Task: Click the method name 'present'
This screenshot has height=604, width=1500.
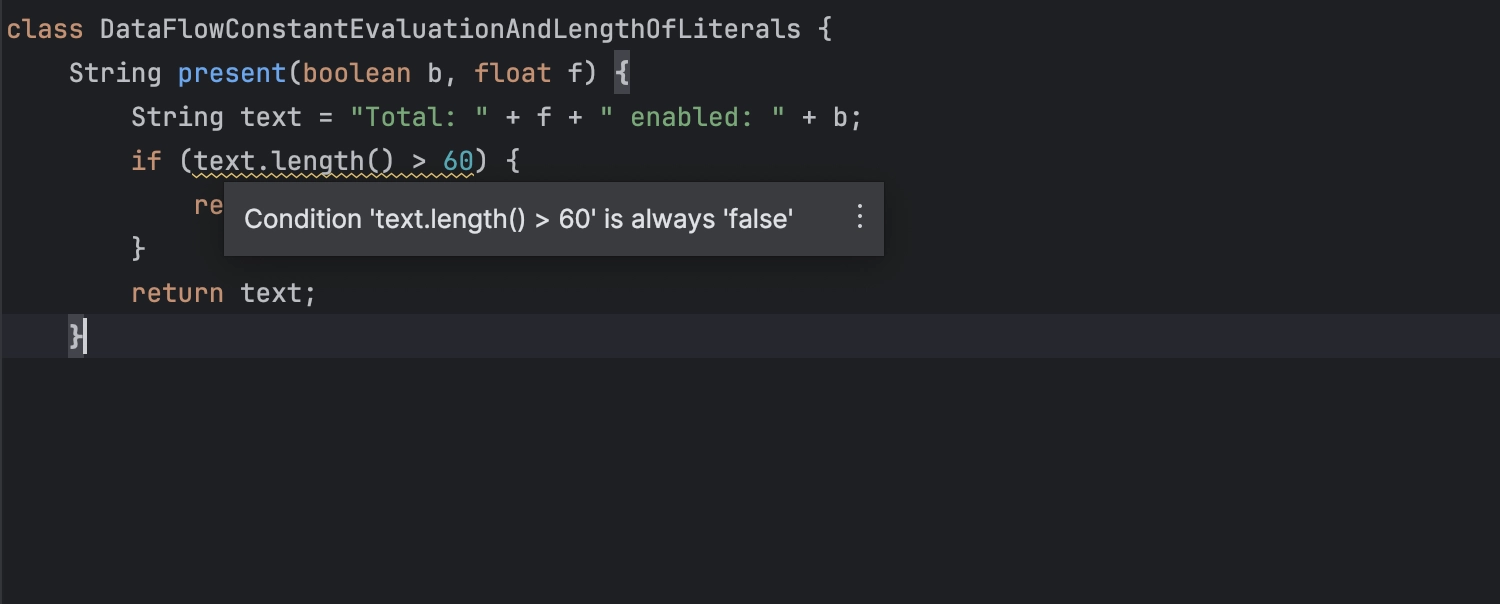Action: point(232,73)
